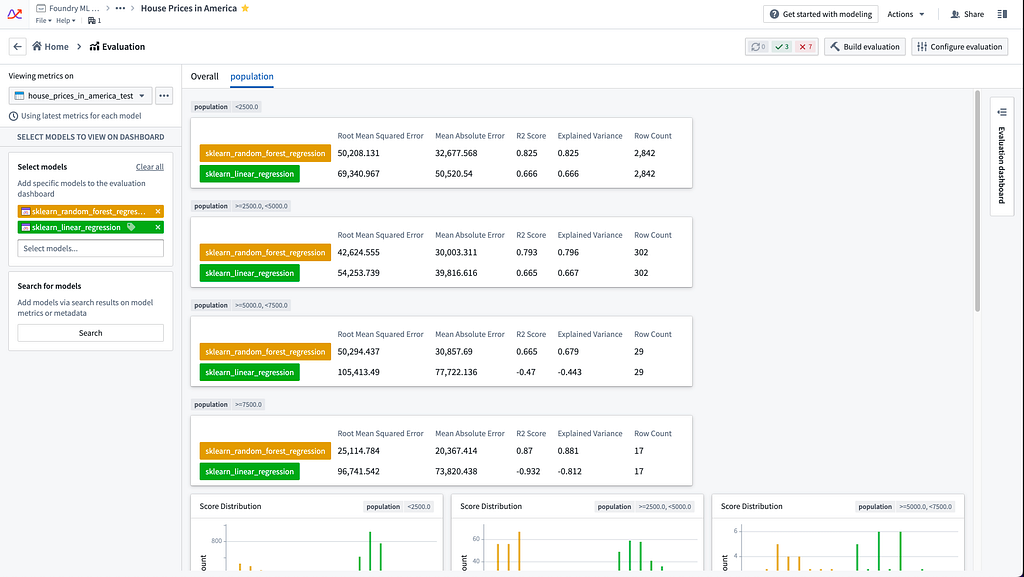The image size is (1024, 577).
Task: Click the Row Count value 2,842 for random forest
Action: (x=645, y=153)
